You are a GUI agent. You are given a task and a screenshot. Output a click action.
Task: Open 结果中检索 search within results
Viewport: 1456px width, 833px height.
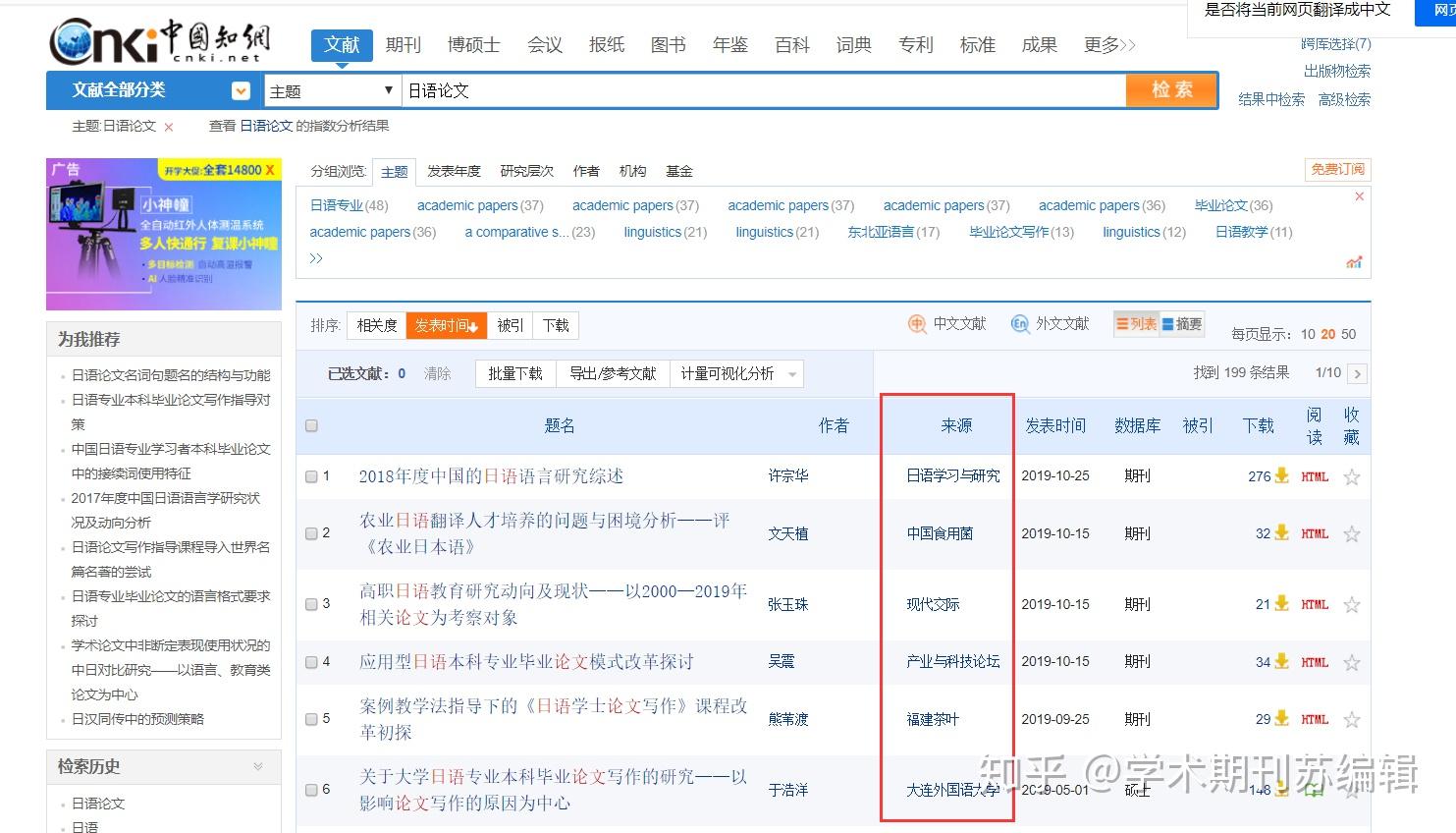pyautogui.click(x=1271, y=99)
